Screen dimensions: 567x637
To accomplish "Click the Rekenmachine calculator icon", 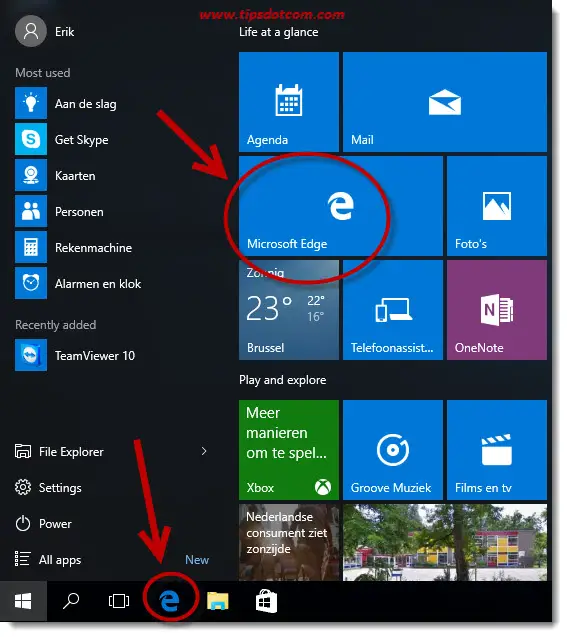I will pos(31,247).
